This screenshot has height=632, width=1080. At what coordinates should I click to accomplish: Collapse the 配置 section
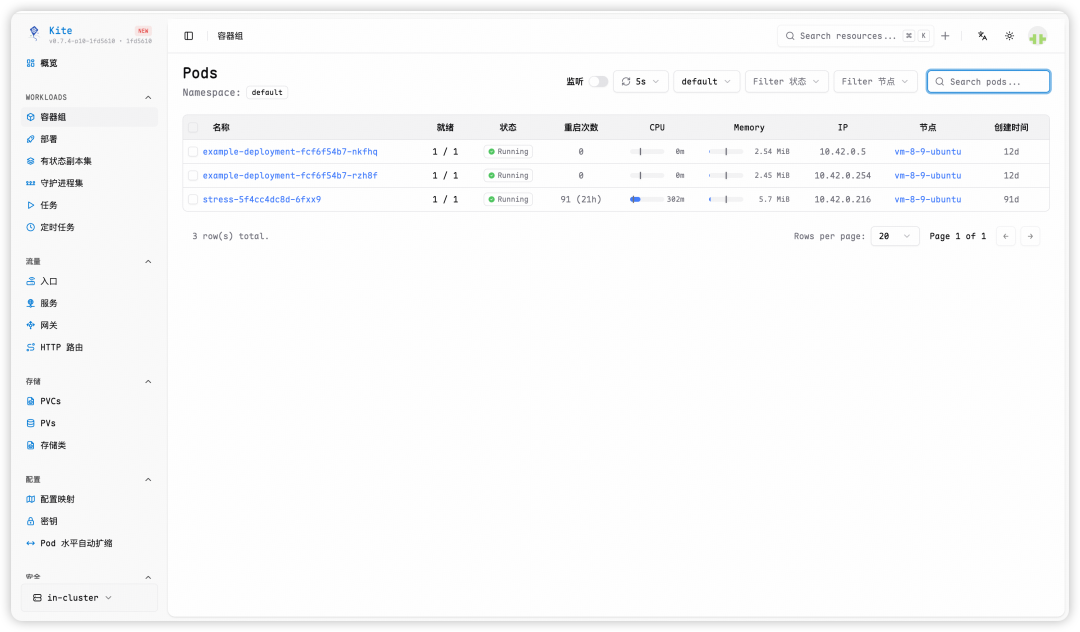point(148,479)
